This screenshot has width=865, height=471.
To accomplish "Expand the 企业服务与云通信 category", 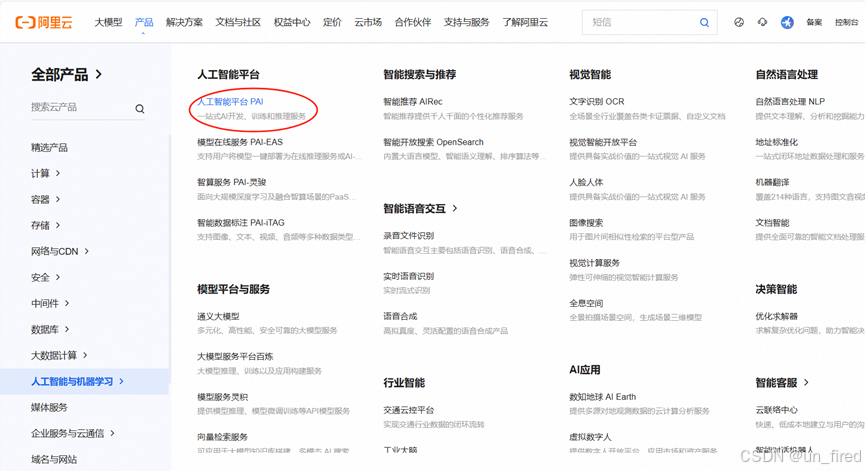I will (x=73, y=433).
